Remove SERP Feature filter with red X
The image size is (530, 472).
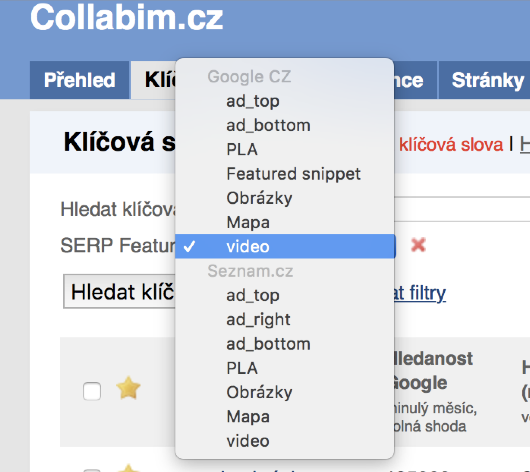(418, 245)
